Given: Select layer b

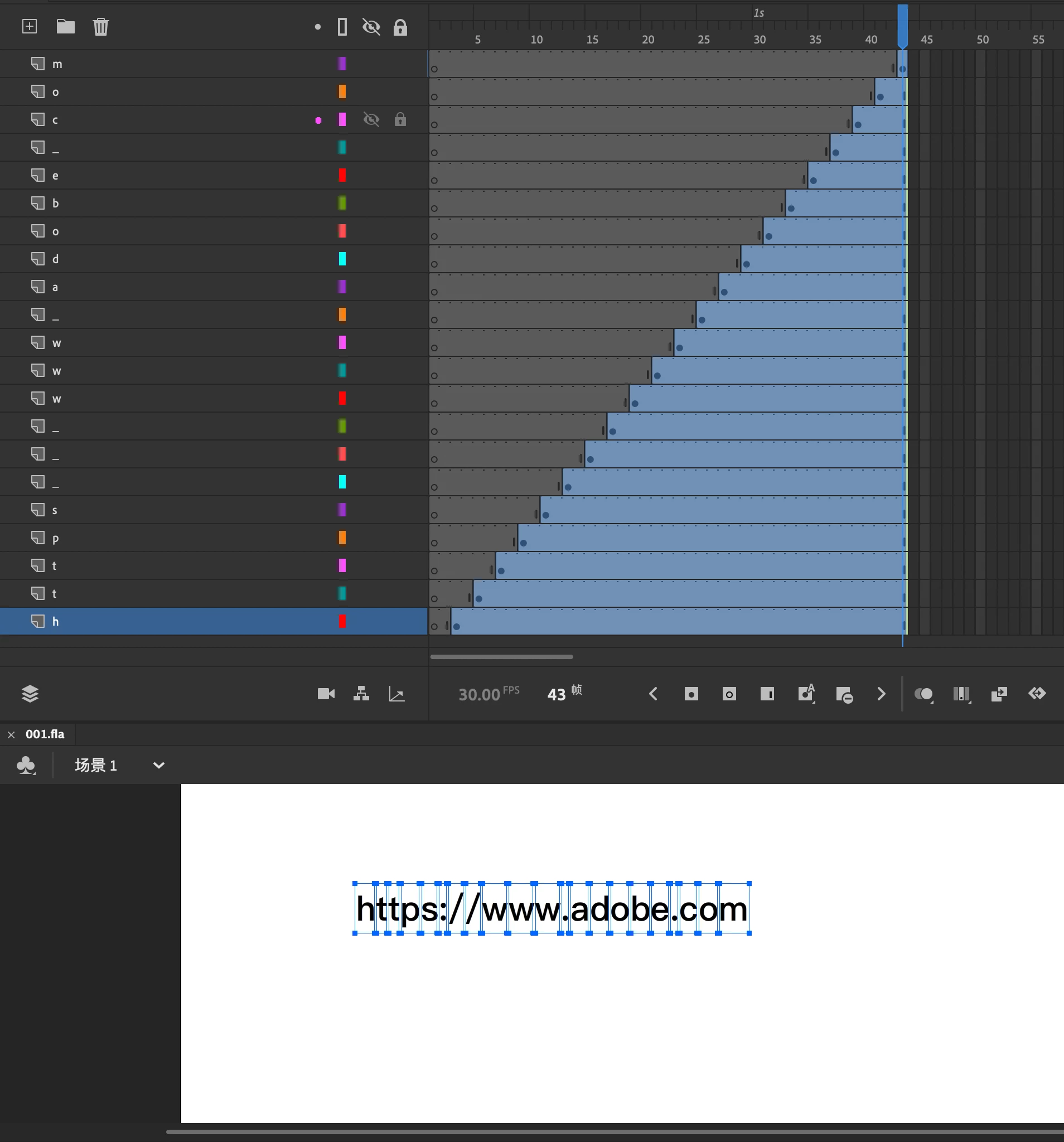Looking at the screenshot, I should (214, 204).
